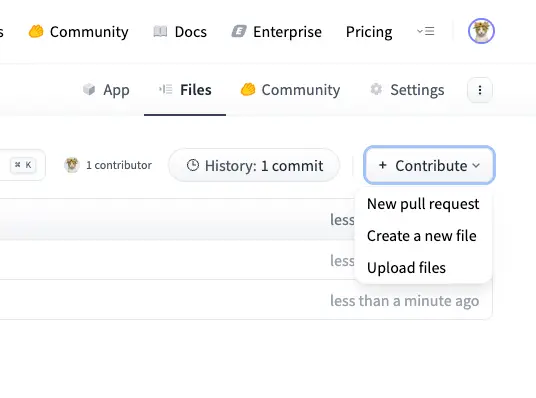Switch to the Space's Community tab

[x=290, y=90]
